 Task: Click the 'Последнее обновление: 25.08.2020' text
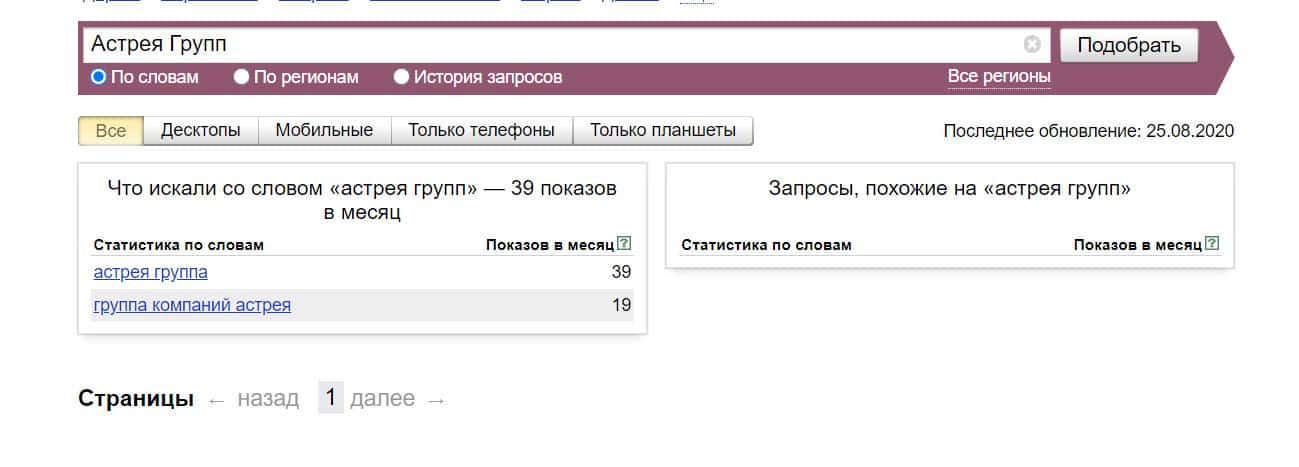1088,131
